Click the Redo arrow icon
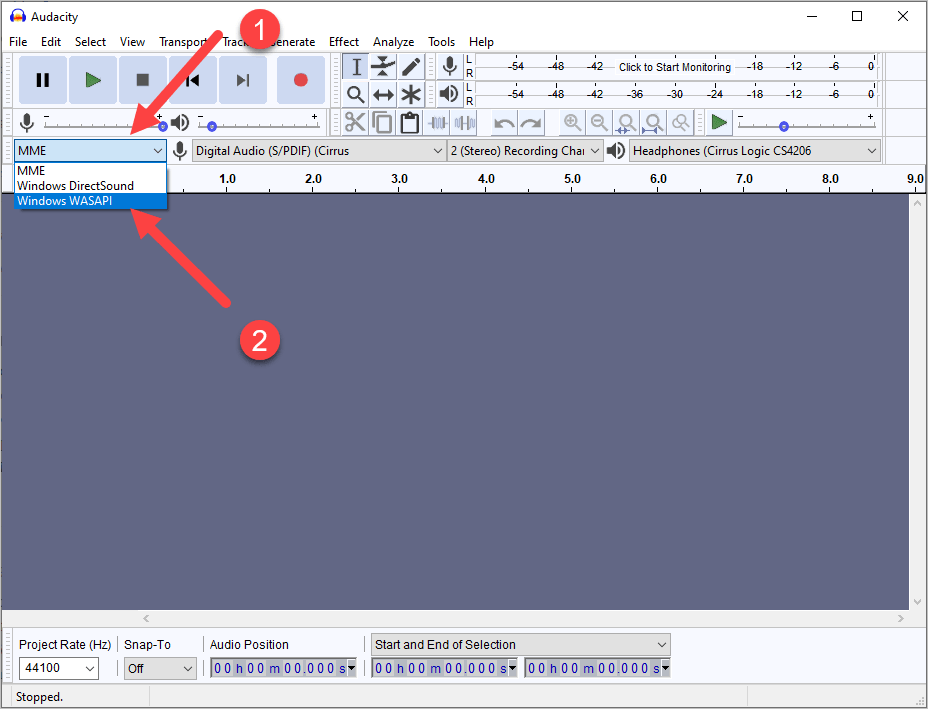Image resolution: width=928 pixels, height=709 pixels. [531, 123]
